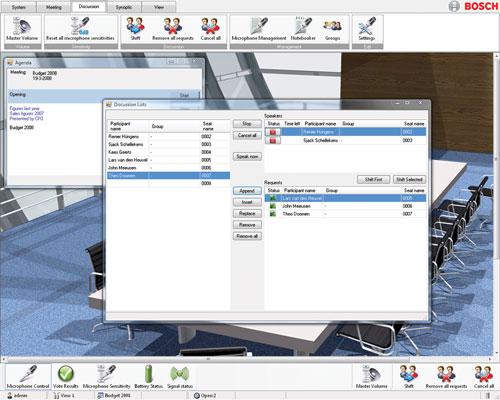Image resolution: width=500 pixels, height=400 pixels.
Task: Click Sales figures 2007 agenda link
Action: pyautogui.click(x=27, y=113)
